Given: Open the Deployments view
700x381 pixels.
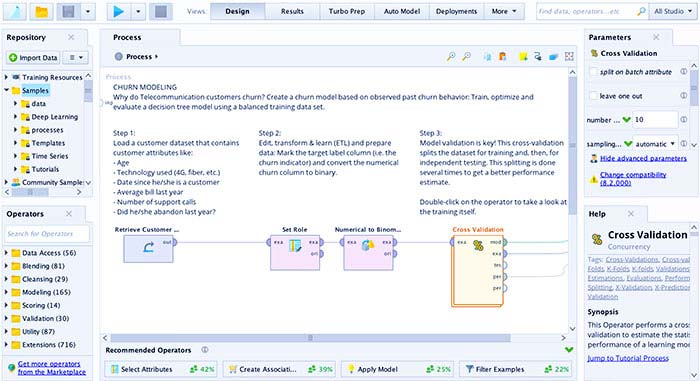Looking at the screenshot, I should coord(456,11).
